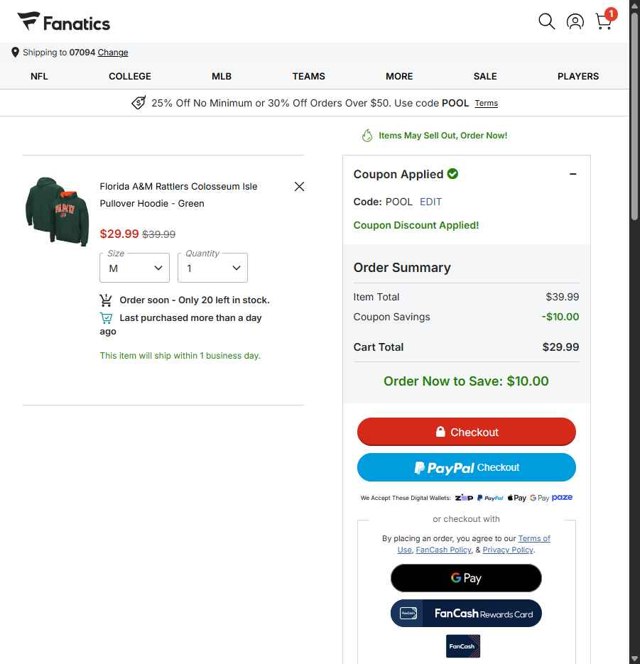Open the shopping cart icon

[x=604, y=21]
